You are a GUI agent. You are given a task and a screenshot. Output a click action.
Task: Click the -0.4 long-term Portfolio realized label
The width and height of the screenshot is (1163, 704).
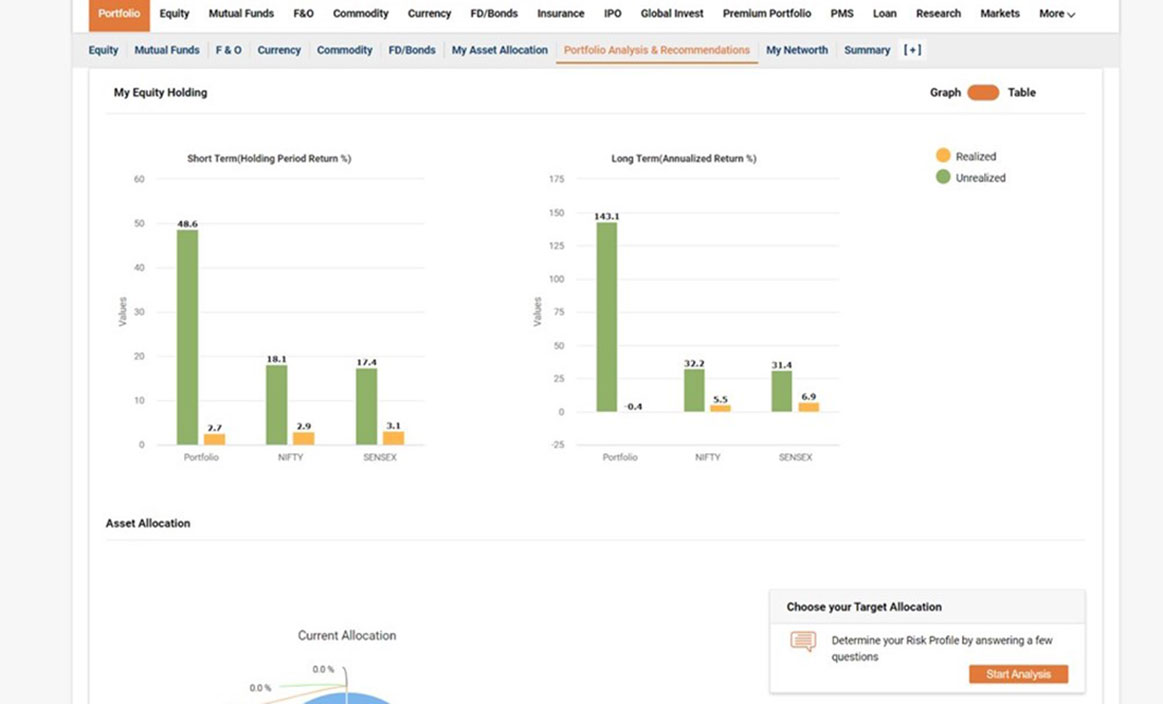point(633,407)
